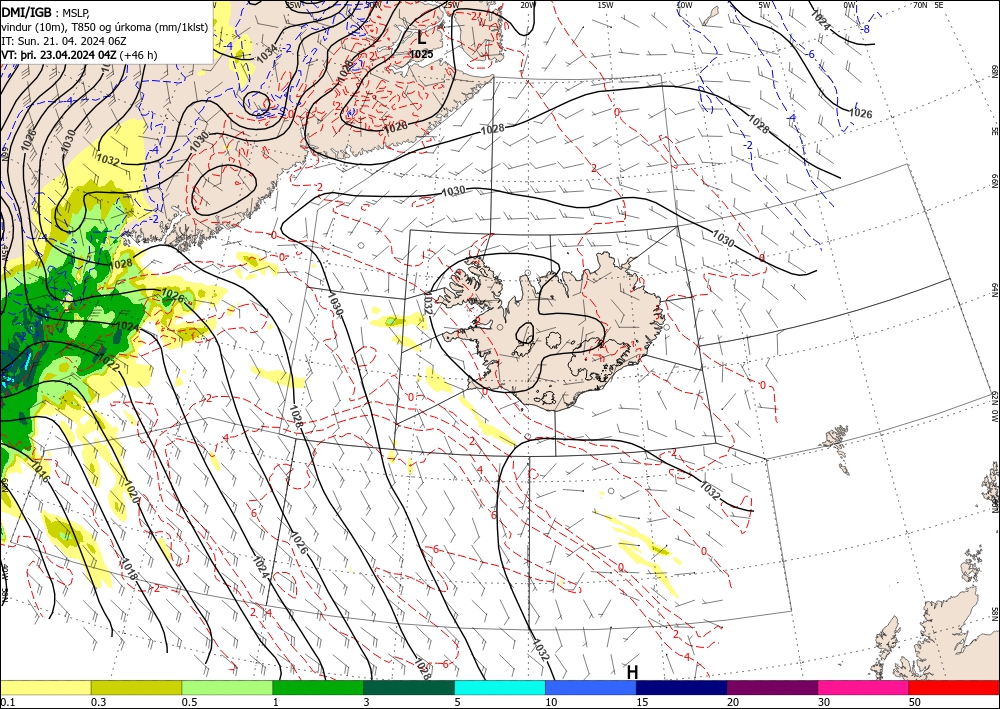The image size is (1000, 709).
Task: Click the "15W" longitude label at top
Action: (606, 5)
